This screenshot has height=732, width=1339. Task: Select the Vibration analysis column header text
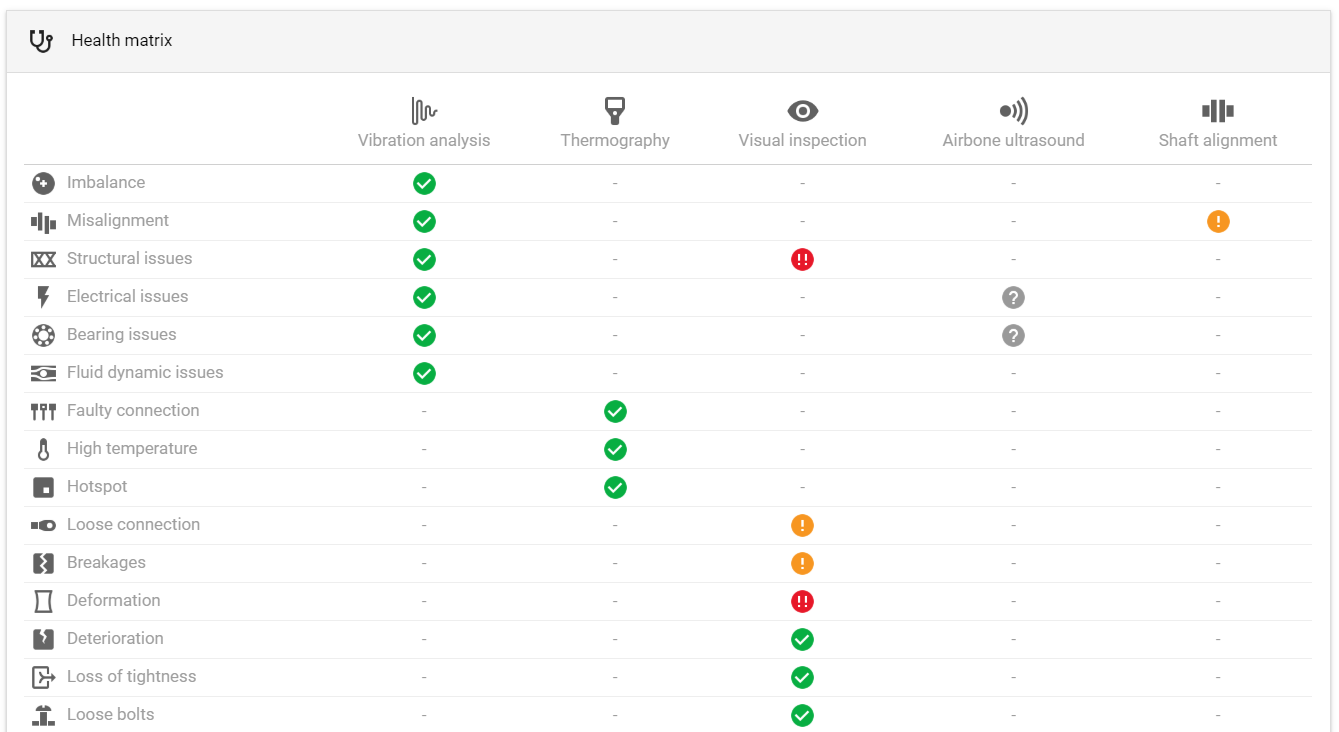click(x=424, y=140)
